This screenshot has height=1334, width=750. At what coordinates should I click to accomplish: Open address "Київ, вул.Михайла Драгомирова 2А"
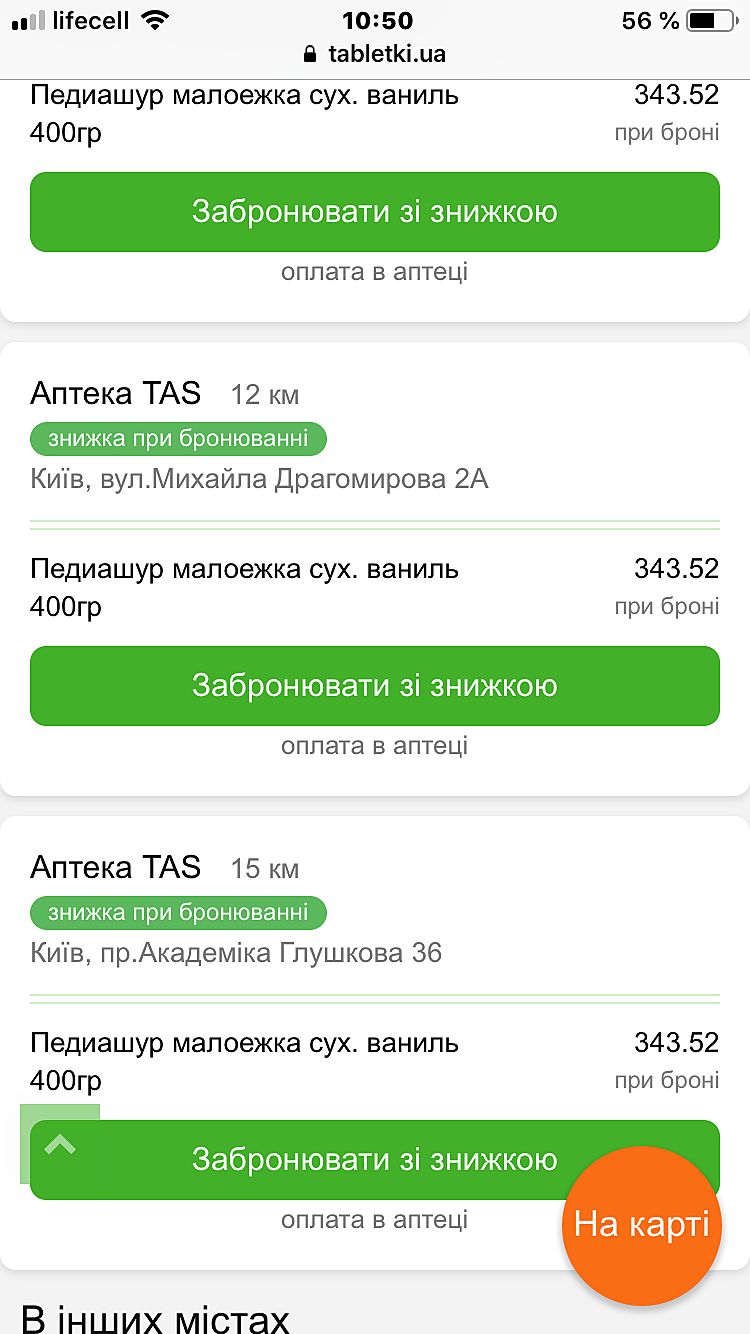259,479
